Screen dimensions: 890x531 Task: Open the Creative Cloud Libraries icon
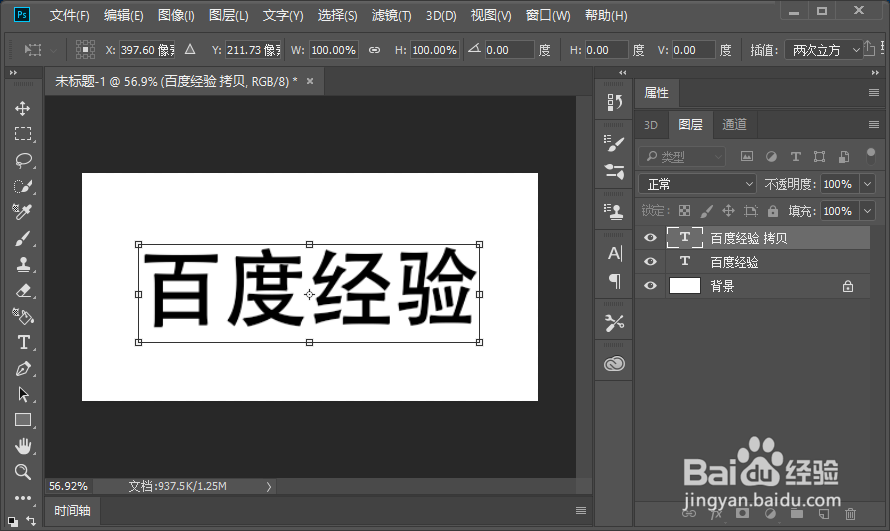pos(614,364)
